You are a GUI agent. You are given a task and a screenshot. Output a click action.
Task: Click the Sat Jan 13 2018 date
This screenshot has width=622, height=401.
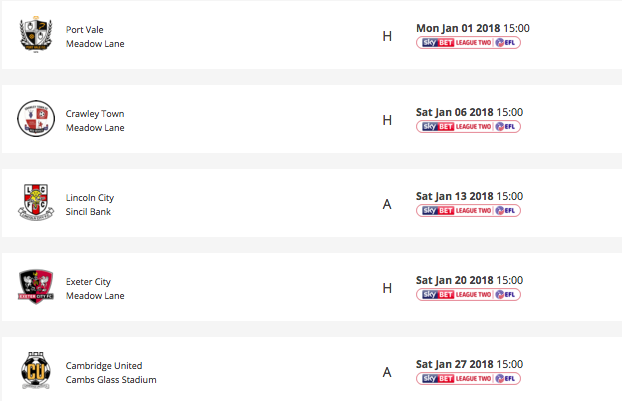tap(455, 196)
